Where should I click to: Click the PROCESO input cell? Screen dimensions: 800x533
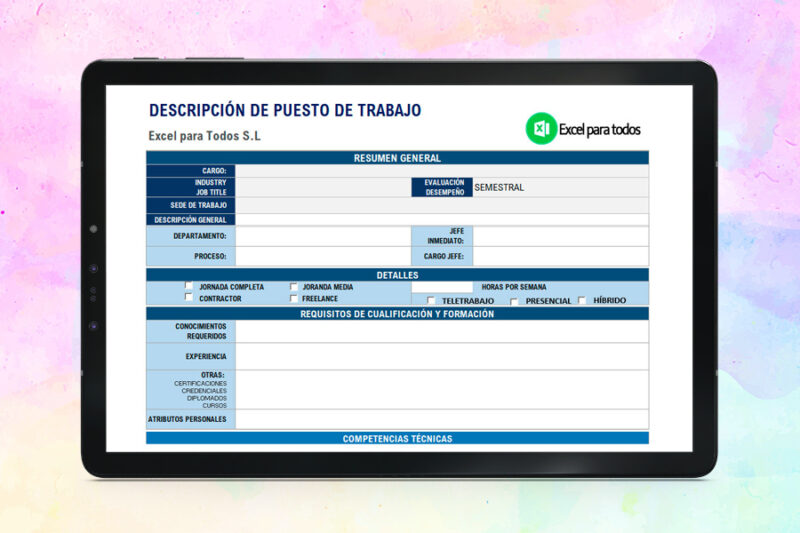(x=323, y=256)
